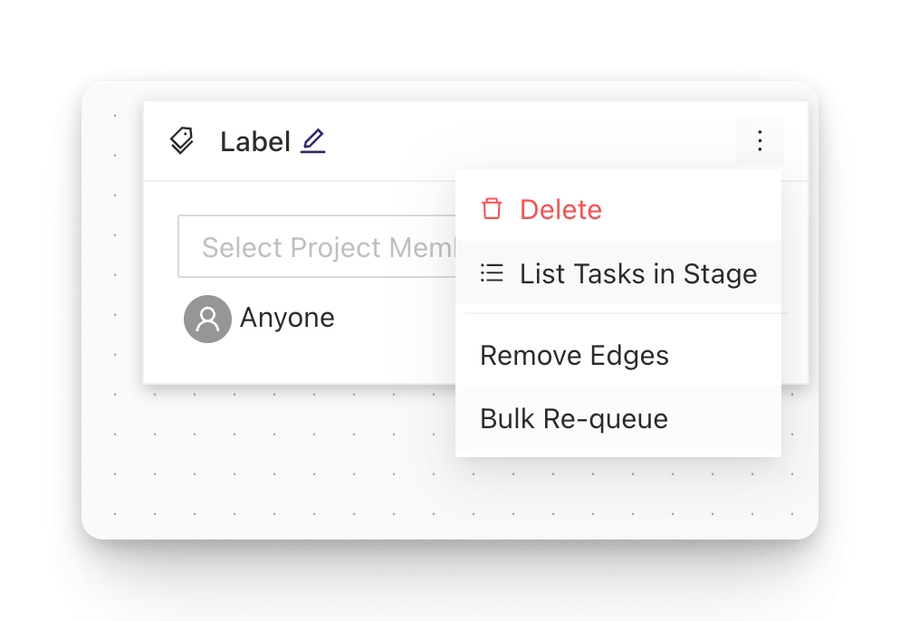
Task: Choose List Tasks in Stage
Action: click(x=617, y=273)
